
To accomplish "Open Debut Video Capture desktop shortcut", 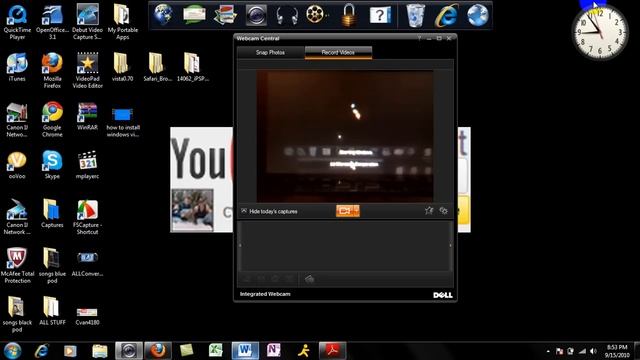I will [87, 21].
